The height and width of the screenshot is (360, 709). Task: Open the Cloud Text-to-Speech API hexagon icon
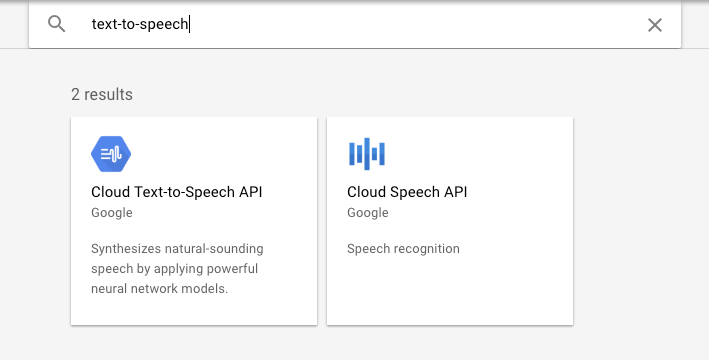click(111, 154)
